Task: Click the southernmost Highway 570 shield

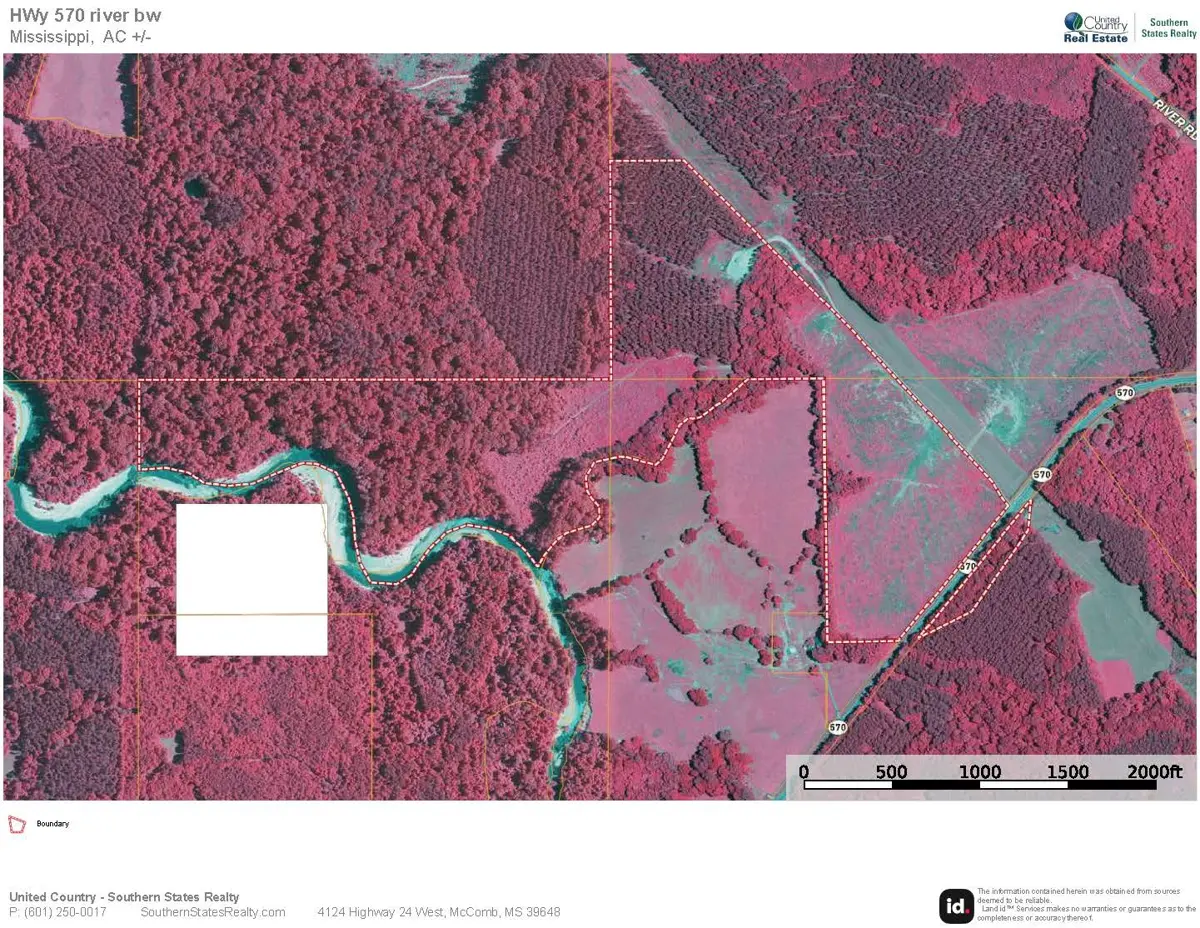Action: 837,727
